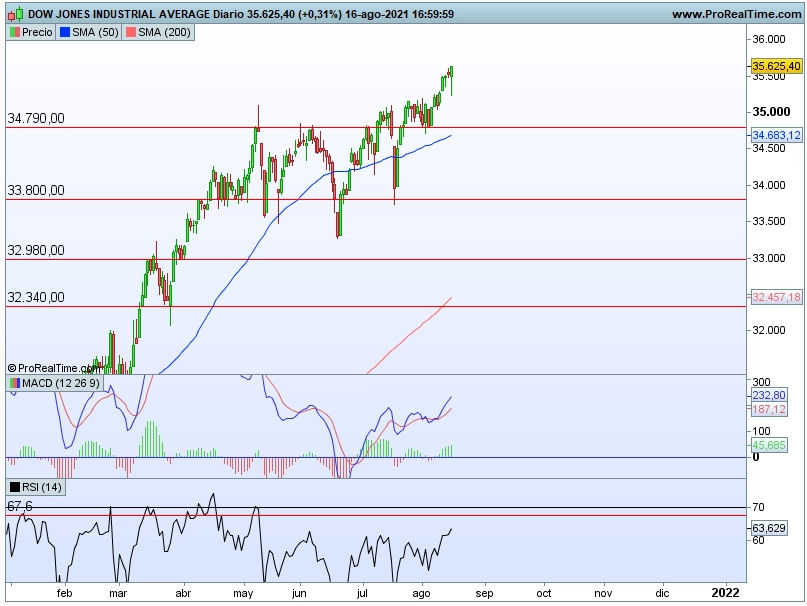The image size is (807, 606).
Task: Open the SMA (200) legend label
Action: [x=164, y=32]
